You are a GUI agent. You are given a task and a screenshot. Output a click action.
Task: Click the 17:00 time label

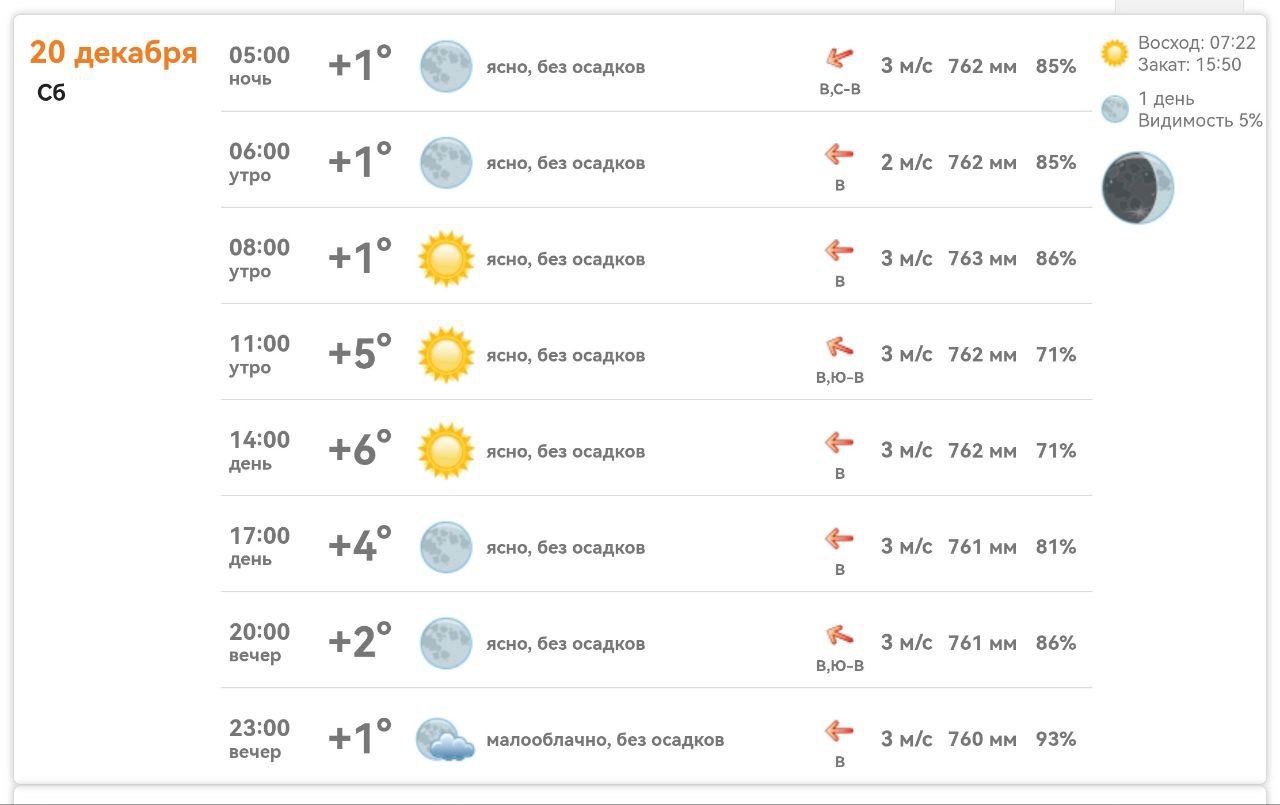[259, 536]
